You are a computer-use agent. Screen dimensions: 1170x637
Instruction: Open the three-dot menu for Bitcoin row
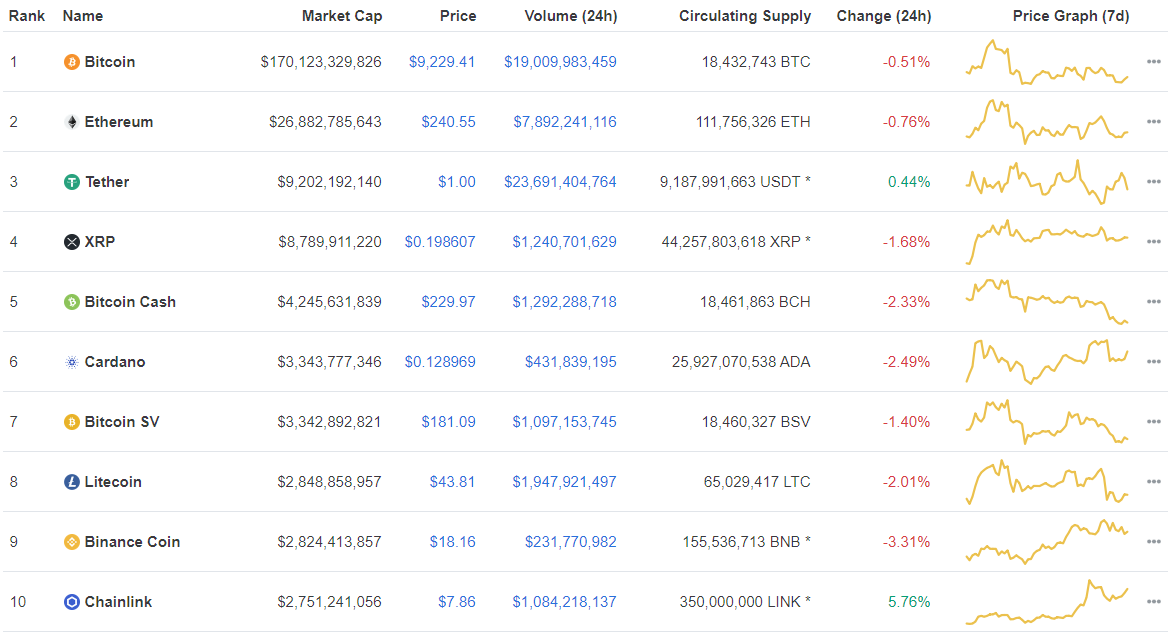tap(1154, 62)
